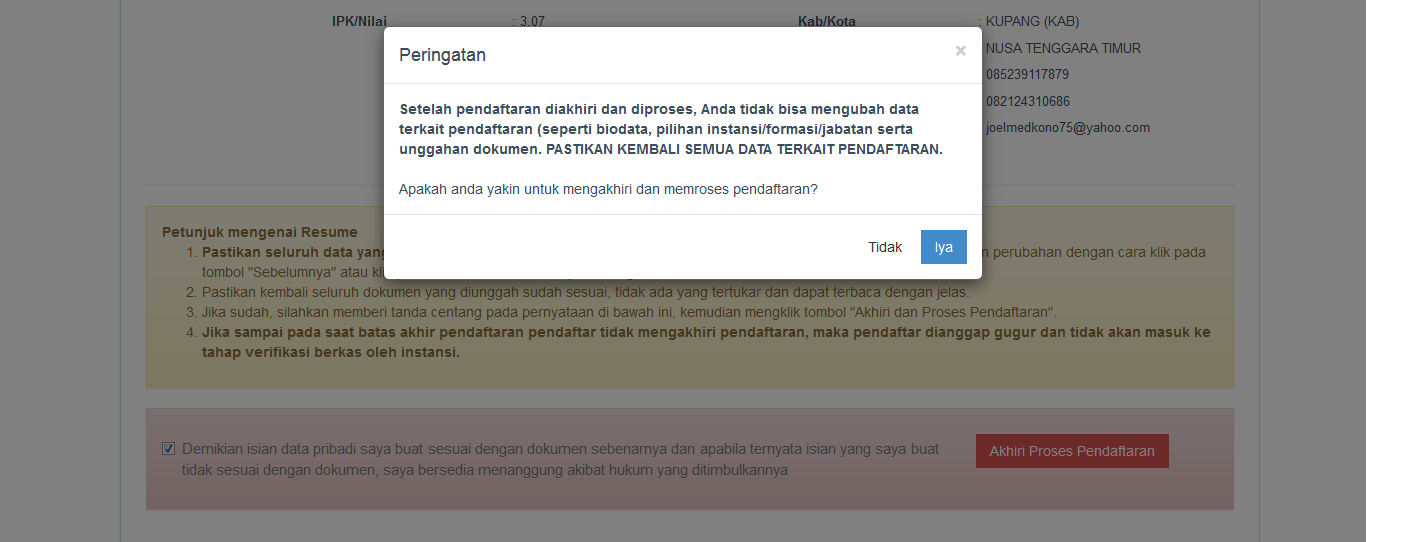Click the Peringatan dialog title
This screenshot has height=542, width=1414.
[x=442, y=55]
